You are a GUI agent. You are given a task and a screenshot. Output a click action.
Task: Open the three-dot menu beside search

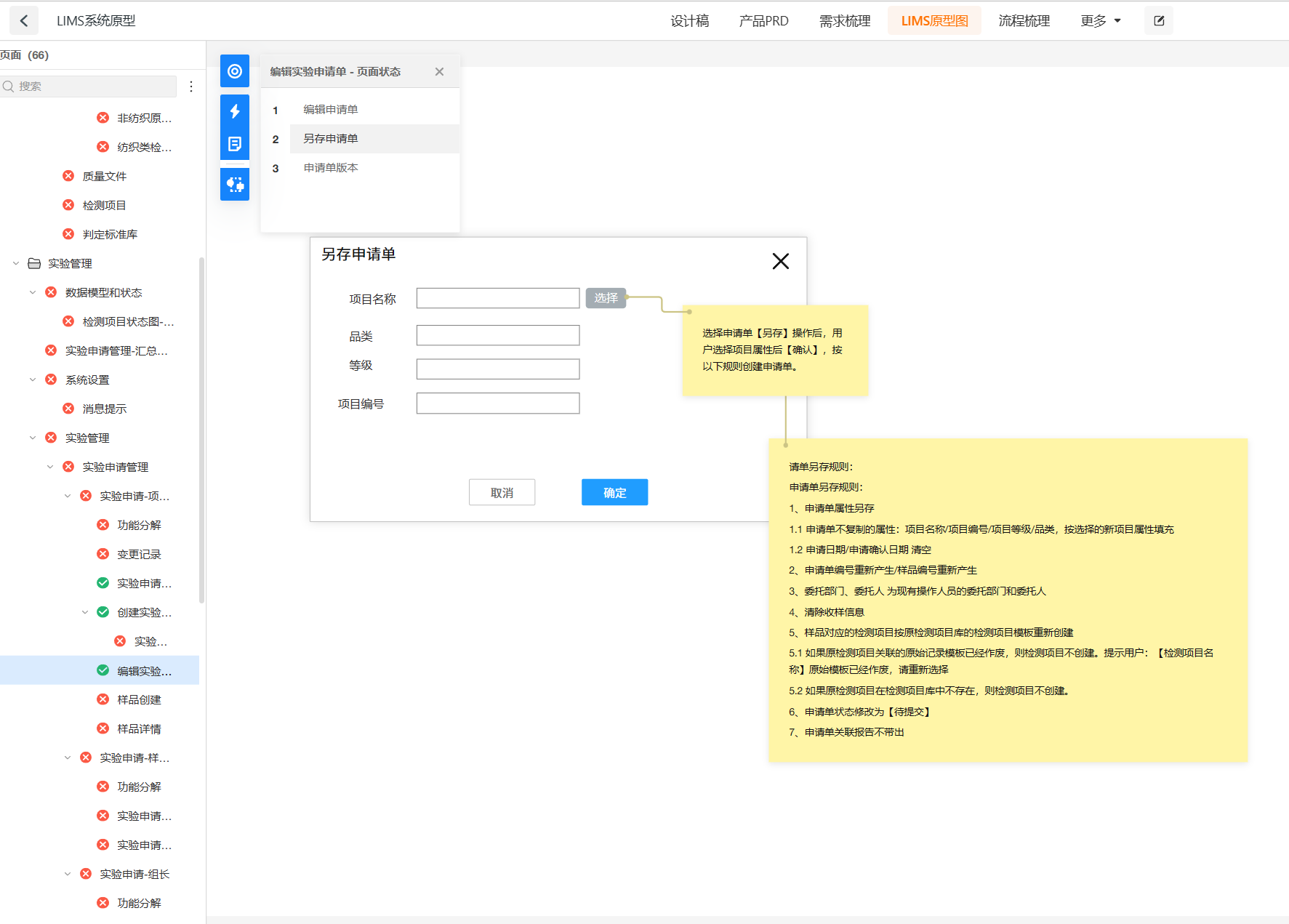pyautogui.click(x=191, y=87)
